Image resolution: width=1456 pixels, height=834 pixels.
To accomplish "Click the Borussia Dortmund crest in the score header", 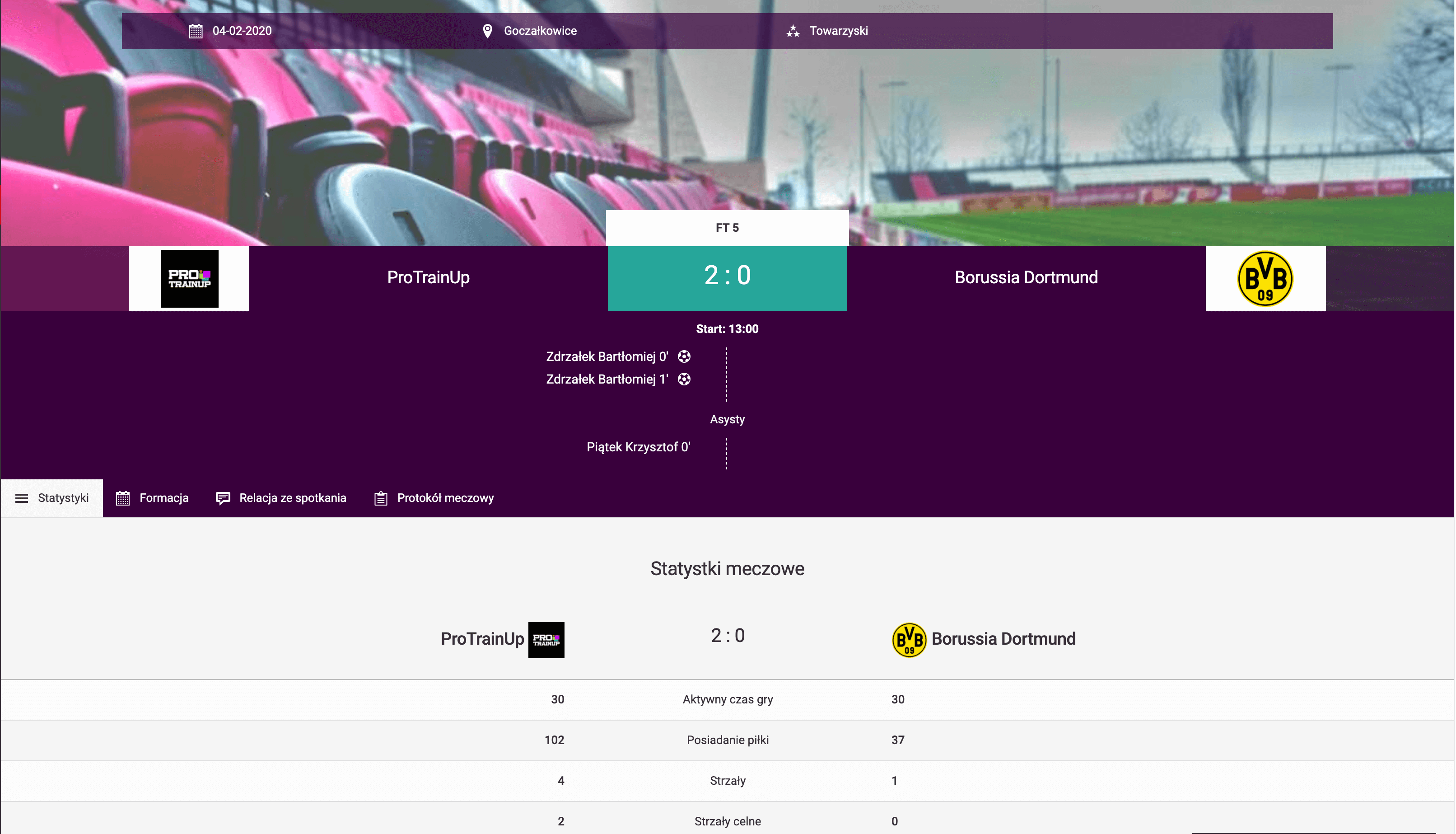I will (1265, 279).
